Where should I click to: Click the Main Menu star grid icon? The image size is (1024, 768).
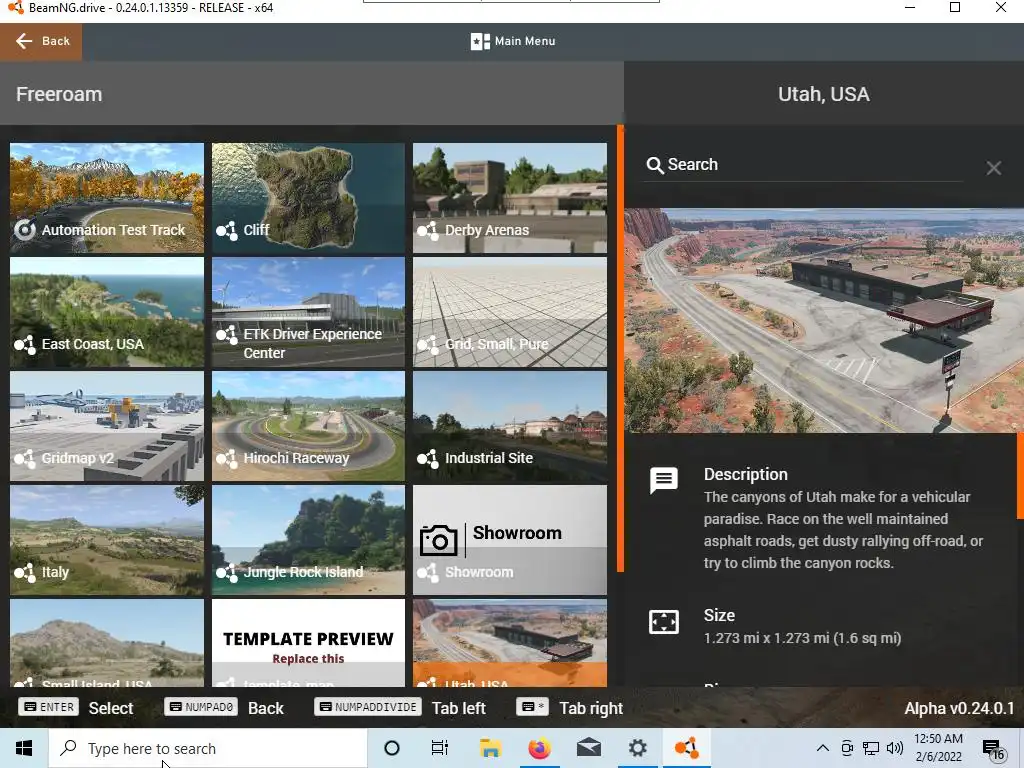tap(480, 41)
